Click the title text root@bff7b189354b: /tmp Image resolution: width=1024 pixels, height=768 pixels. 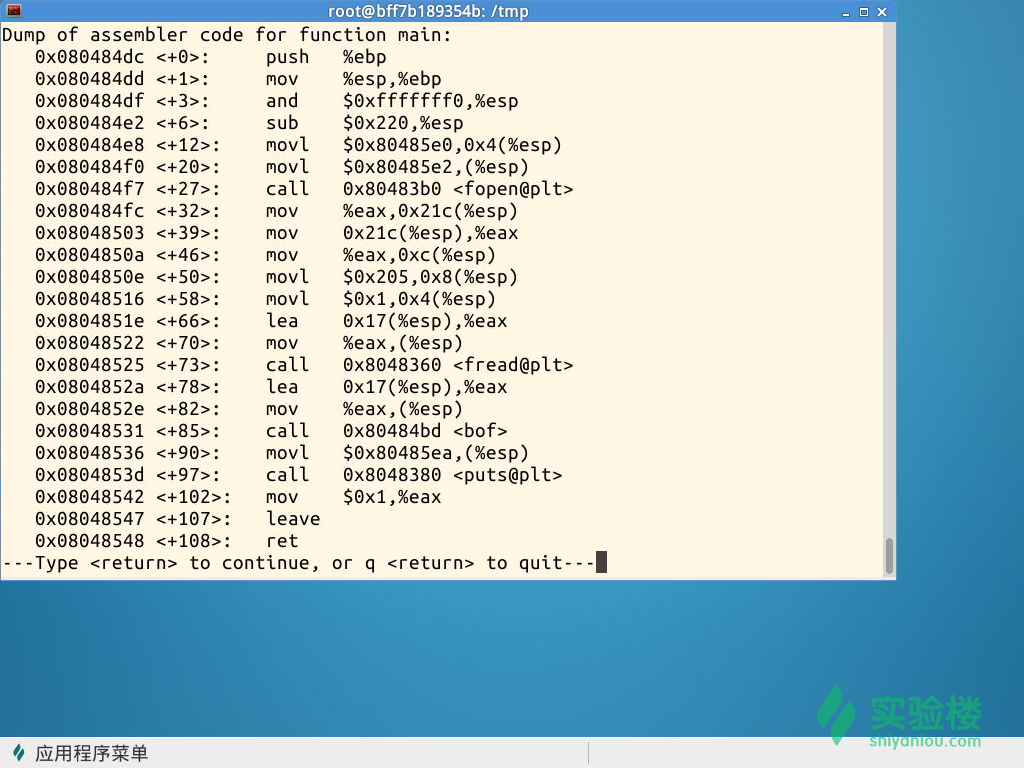(x=428, y=12)
